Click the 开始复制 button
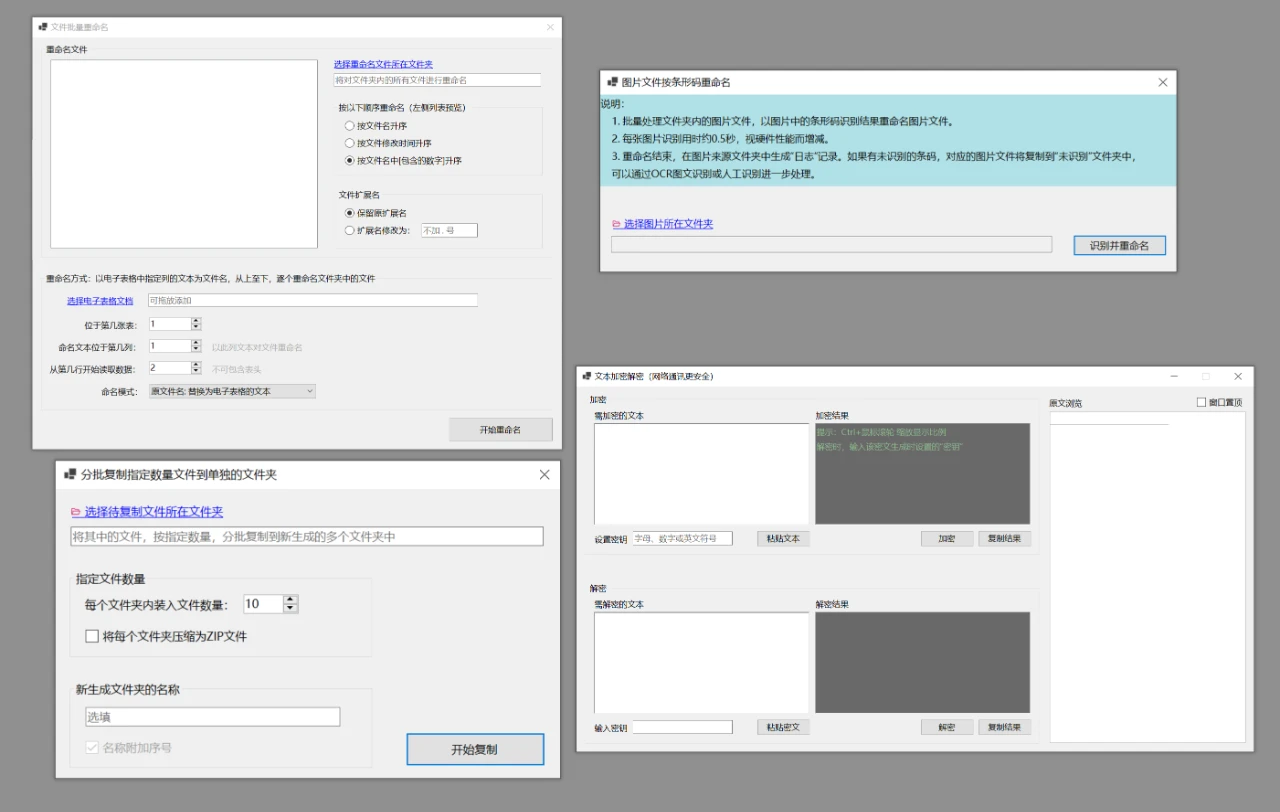The width and height of the screenshot is (1280, 812). point(475,749)
